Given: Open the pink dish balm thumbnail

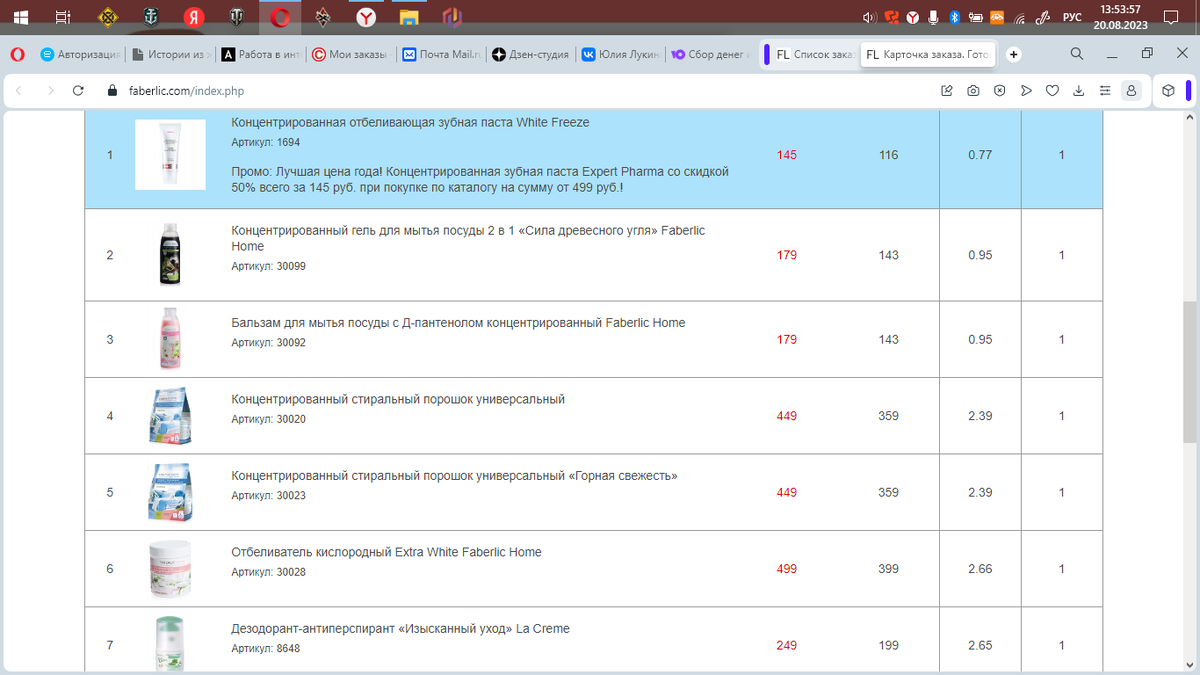Looking at the screenshot, I should (x=170, y=339).
